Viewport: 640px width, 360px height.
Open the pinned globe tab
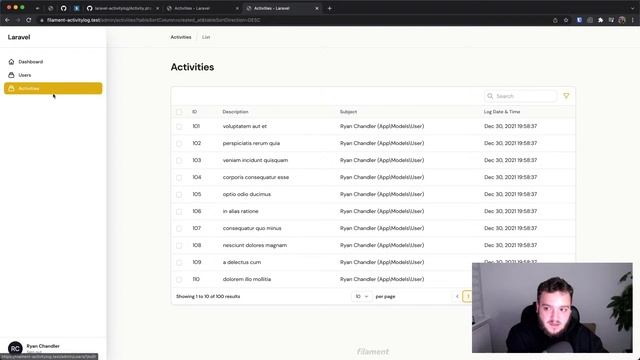(x=51, y=8)
